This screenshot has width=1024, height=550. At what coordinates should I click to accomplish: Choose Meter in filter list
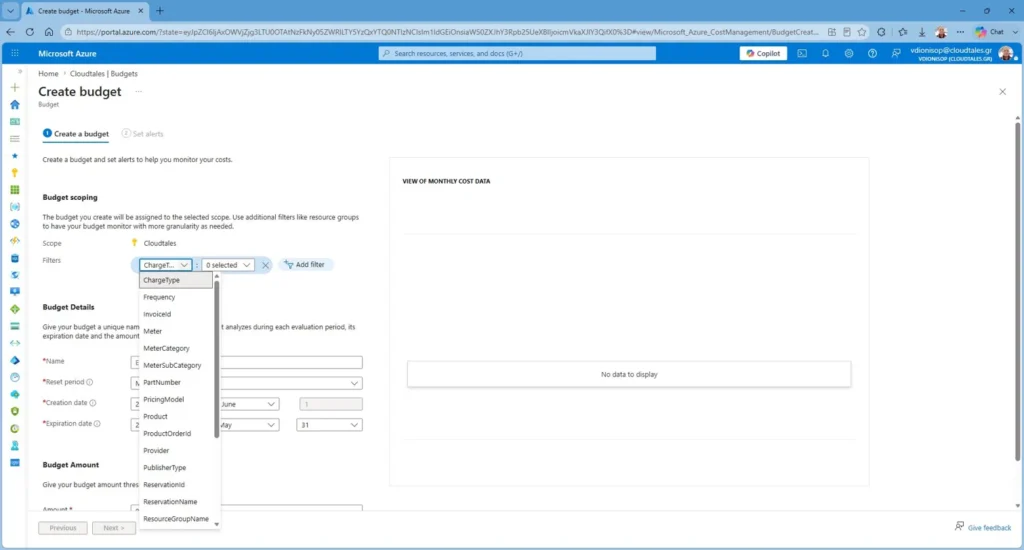point(176,331)
